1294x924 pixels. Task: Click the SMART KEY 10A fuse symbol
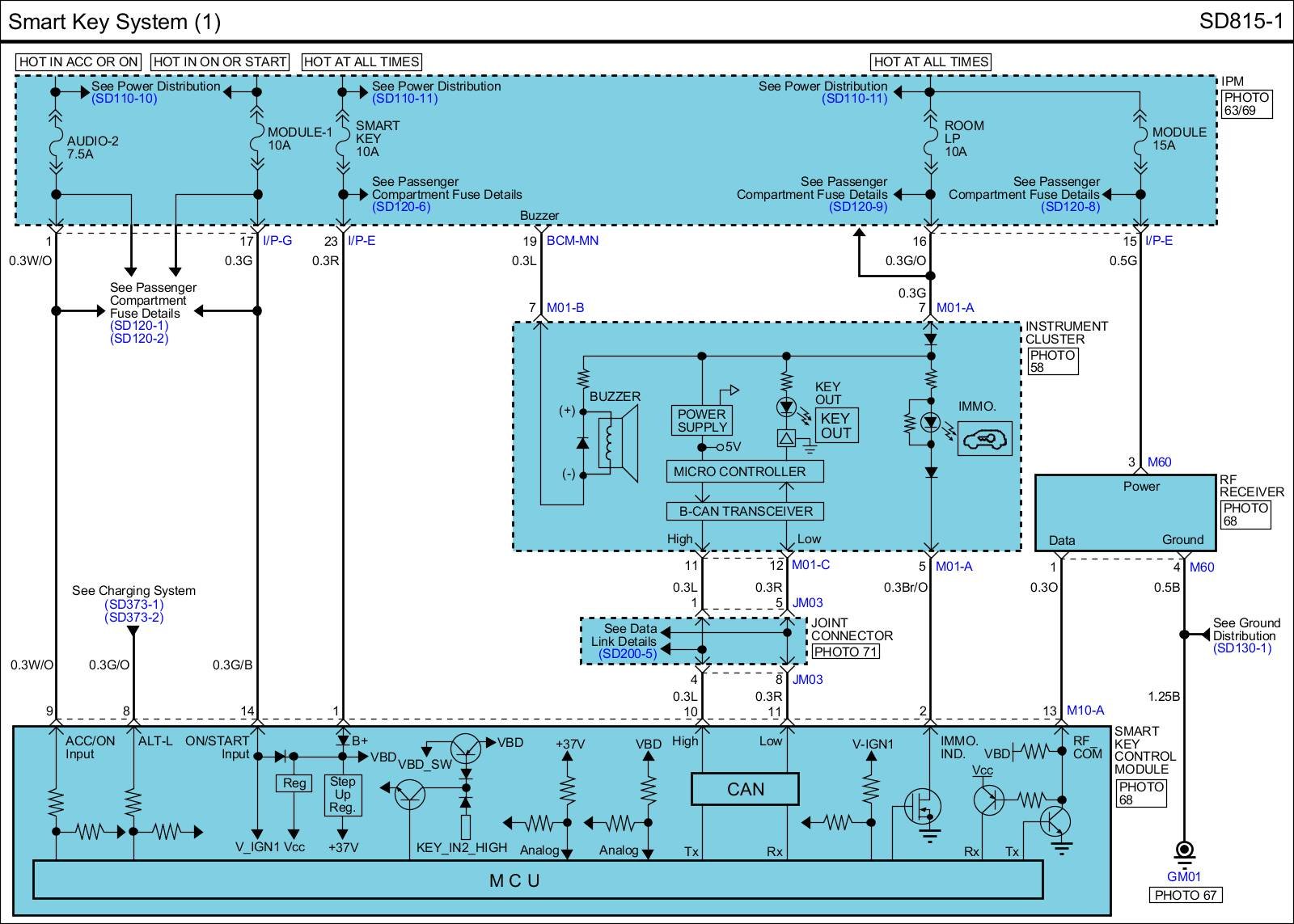click(343, 139)
